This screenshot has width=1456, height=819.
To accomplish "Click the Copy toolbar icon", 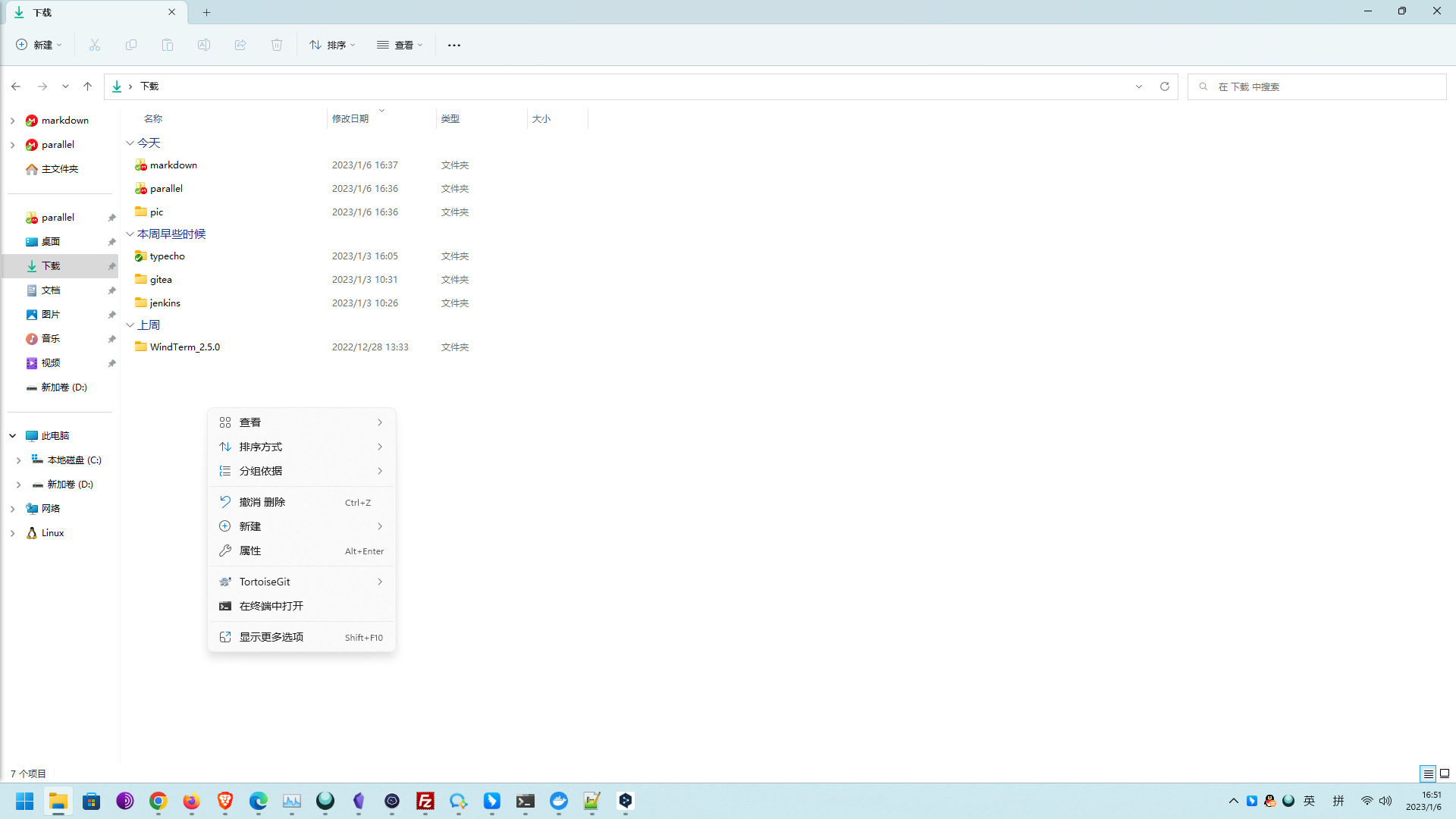I will pyautogui.click(x=130, y=45).
